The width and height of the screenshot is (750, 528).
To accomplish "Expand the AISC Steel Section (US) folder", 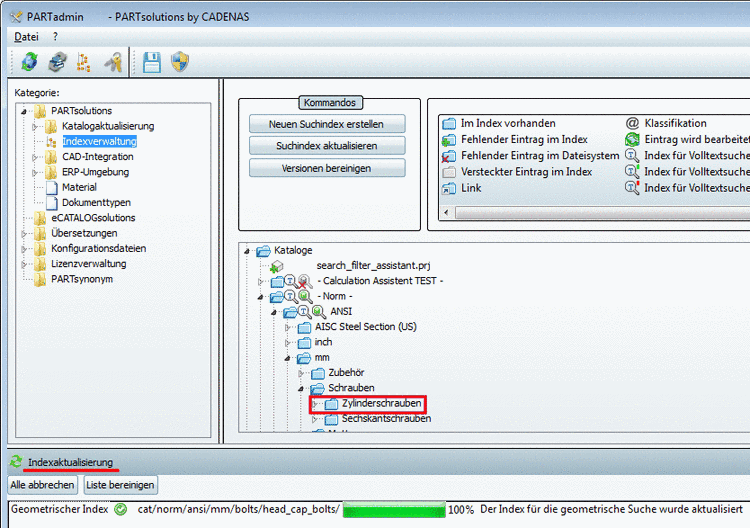I will (287, 328).
